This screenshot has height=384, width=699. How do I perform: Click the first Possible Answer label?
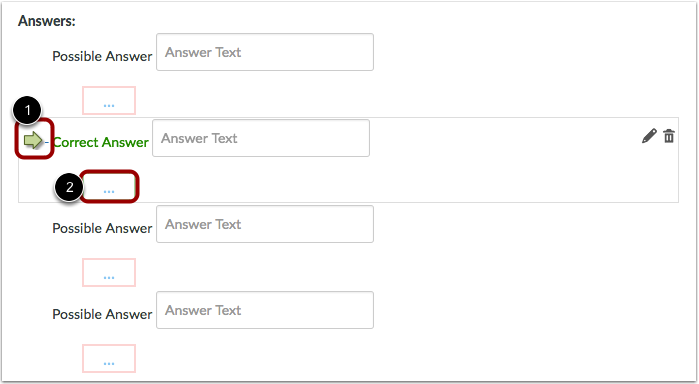(102, 56)
